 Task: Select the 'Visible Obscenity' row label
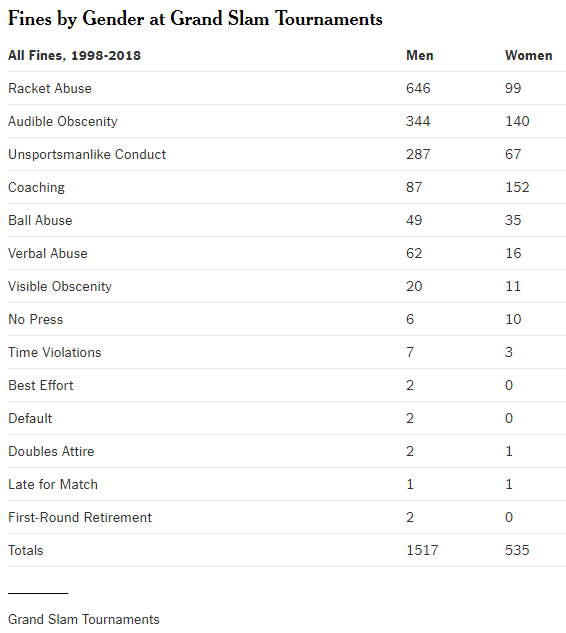tap(60, 287)
